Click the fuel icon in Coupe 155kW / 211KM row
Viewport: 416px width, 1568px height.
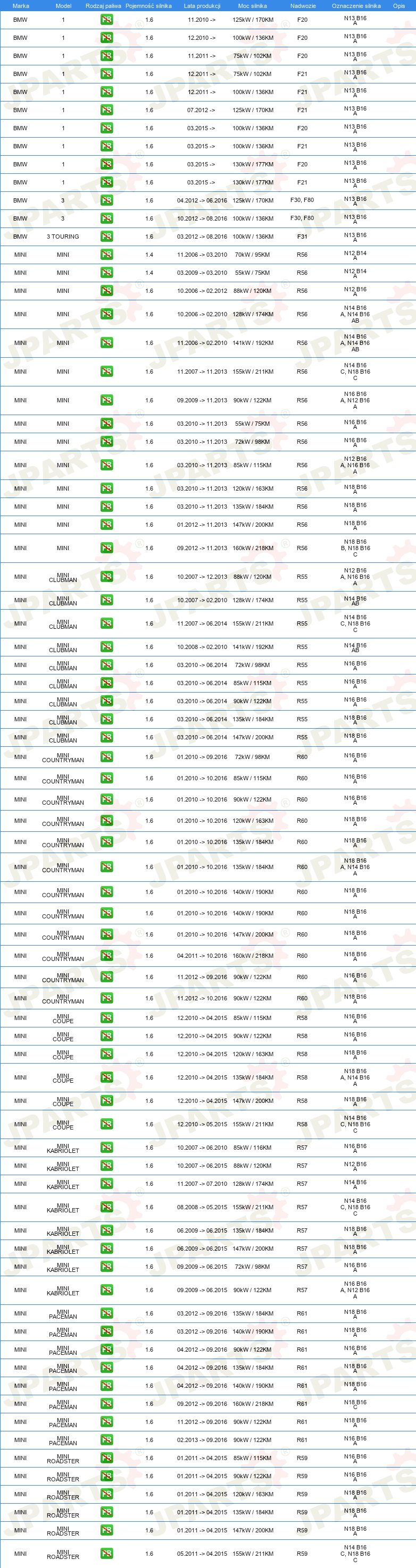106,1124
